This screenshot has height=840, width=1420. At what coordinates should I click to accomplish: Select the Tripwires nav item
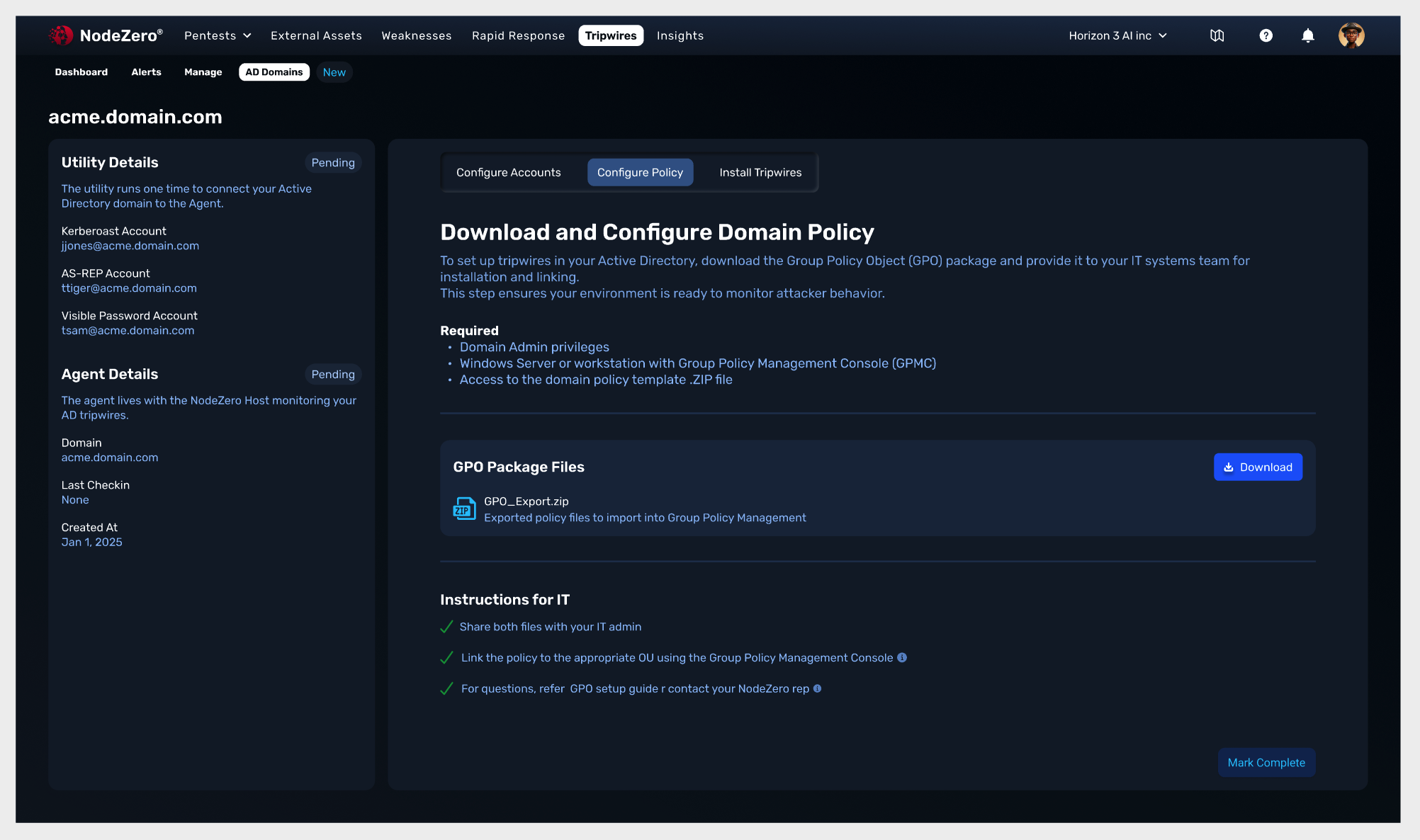click(611, 35)
